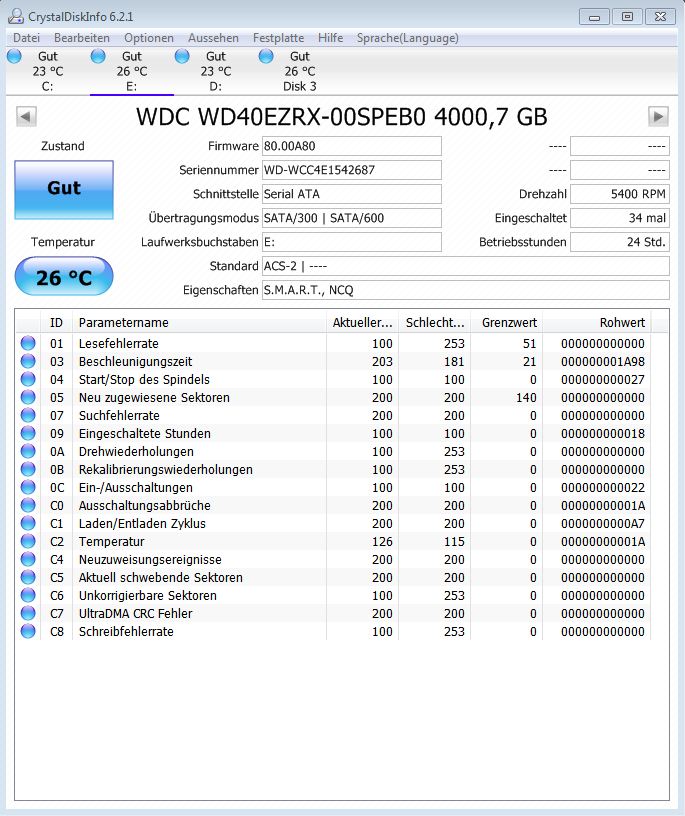Select the C: drive status orb
The height and width of the screenshot is (816, 685).
(x=15, y=56)
